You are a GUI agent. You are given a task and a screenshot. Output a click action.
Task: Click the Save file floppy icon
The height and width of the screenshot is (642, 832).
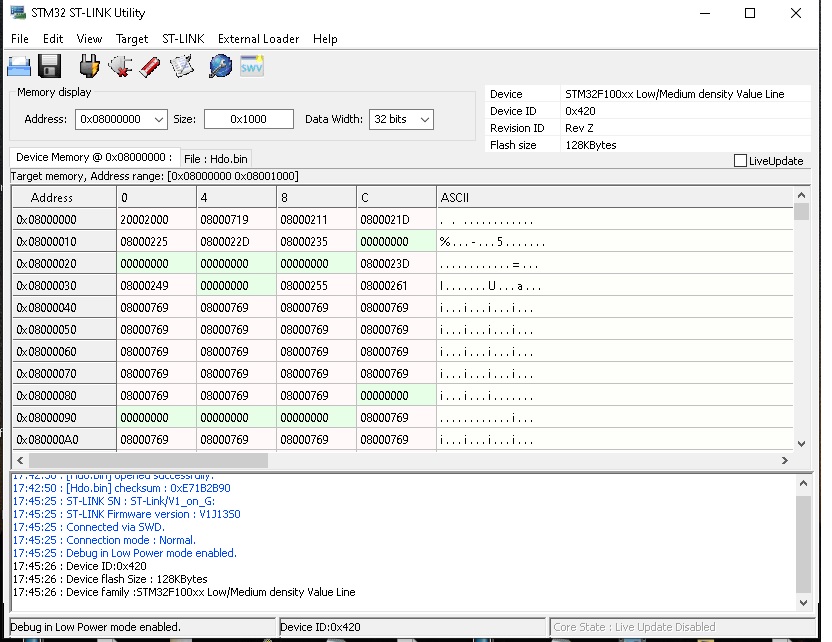point(50,67)
